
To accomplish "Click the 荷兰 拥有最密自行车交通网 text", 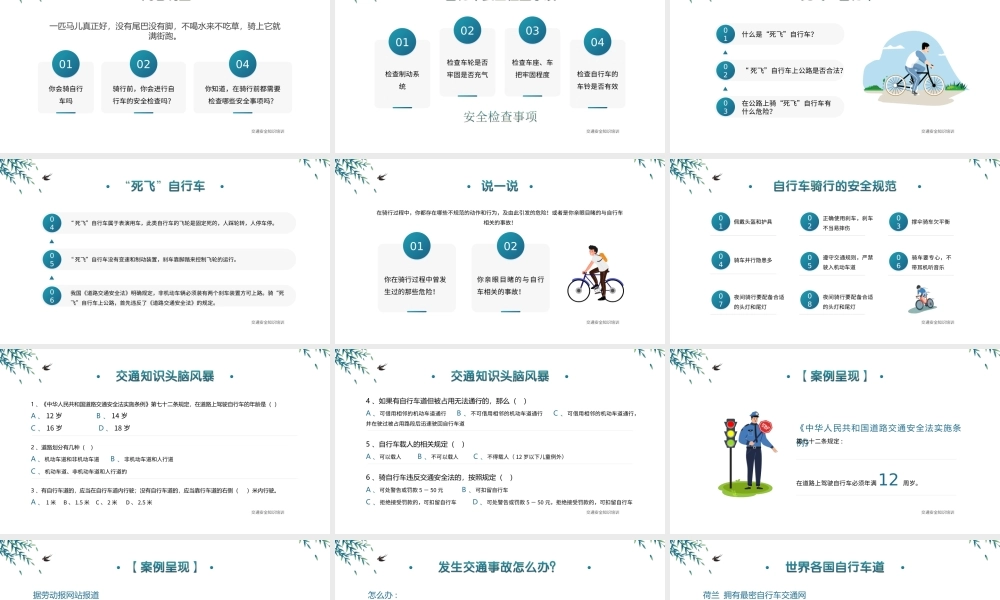I will [754, 595].
